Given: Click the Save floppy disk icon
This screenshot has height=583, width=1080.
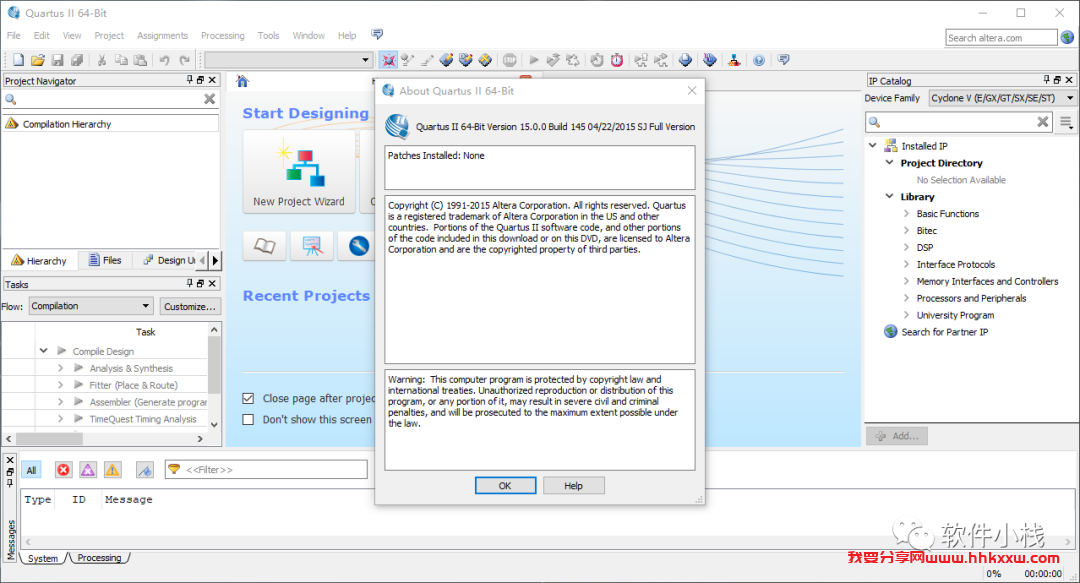Looking at the screenshot, I should click(58, 61).
